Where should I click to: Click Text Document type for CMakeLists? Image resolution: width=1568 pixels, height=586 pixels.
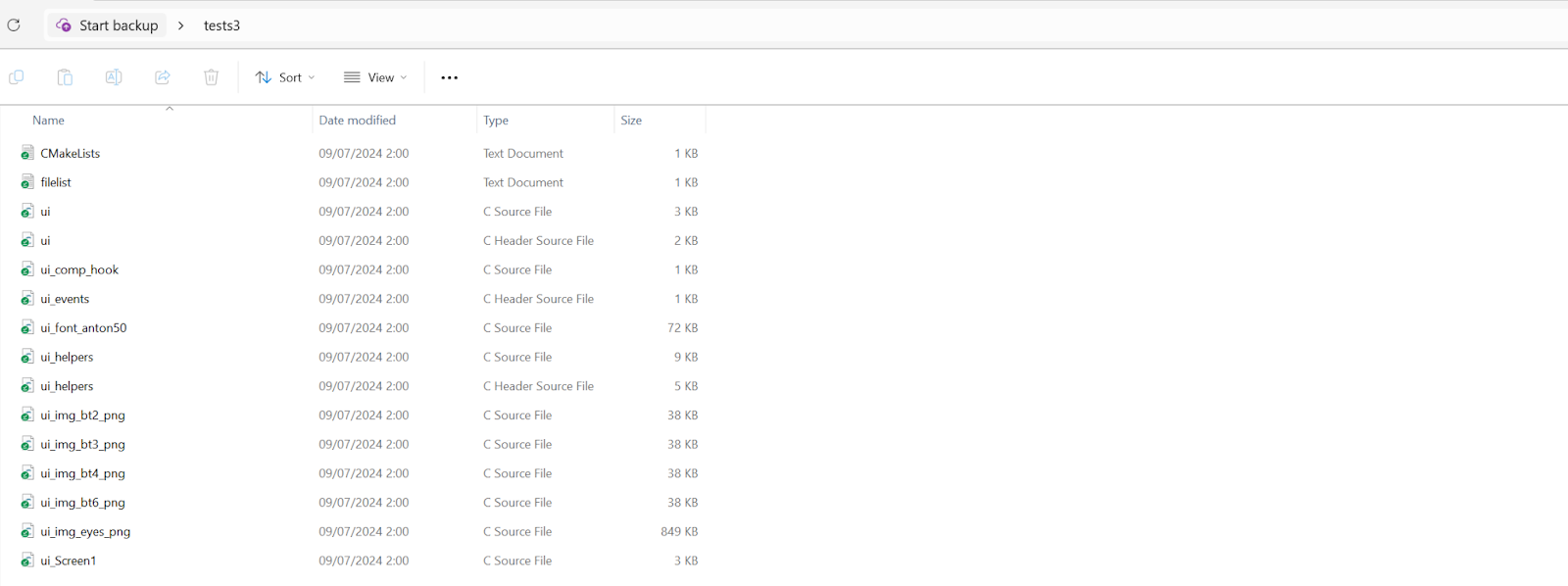click(523, 154)
